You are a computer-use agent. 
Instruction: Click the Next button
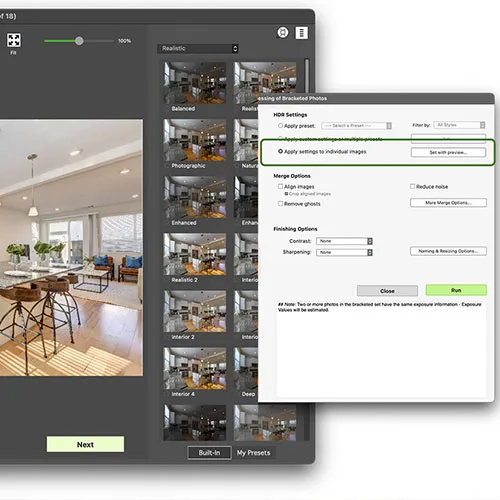(85, 444)
